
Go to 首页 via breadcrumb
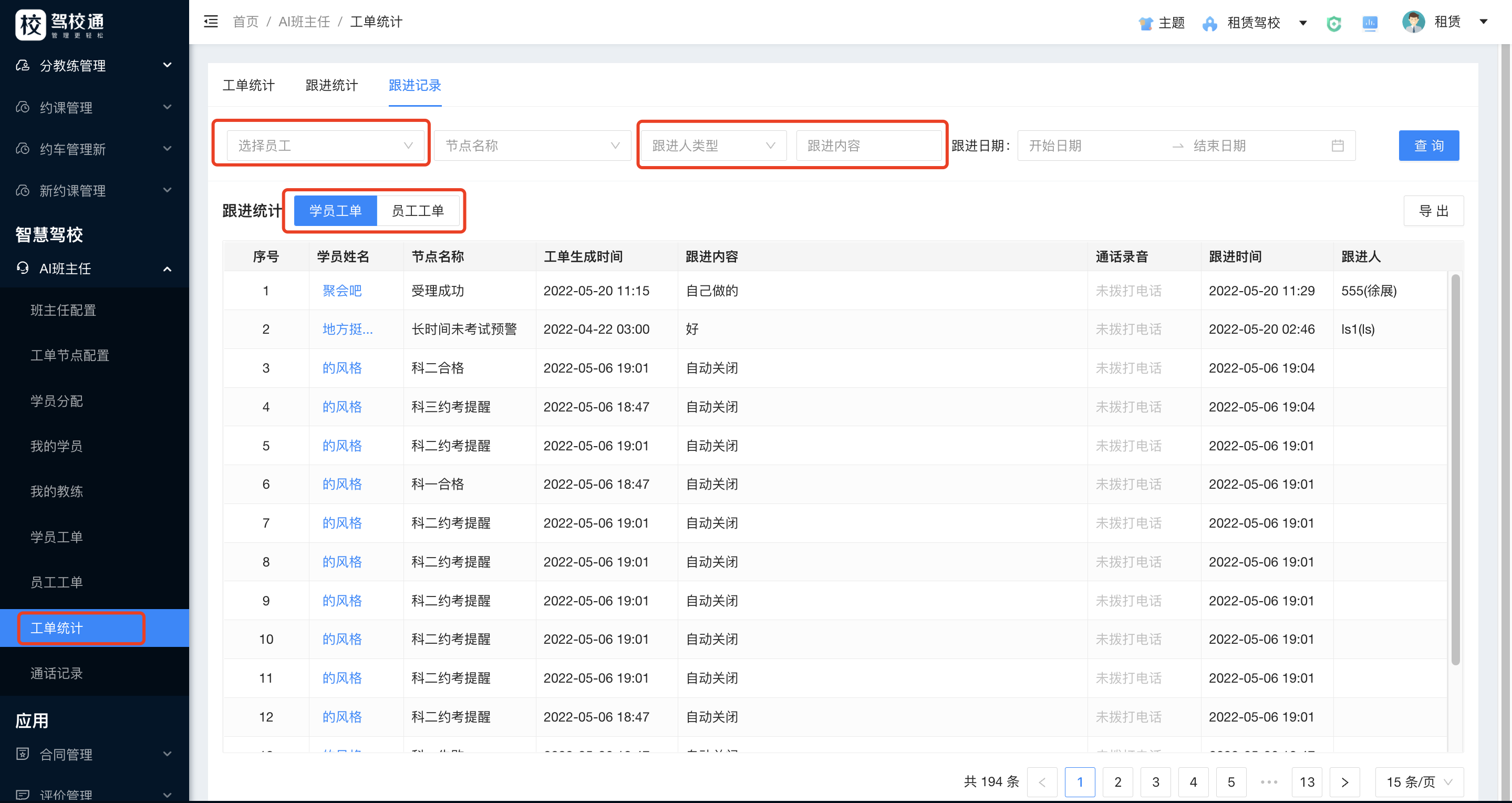[x=245, y=22]
